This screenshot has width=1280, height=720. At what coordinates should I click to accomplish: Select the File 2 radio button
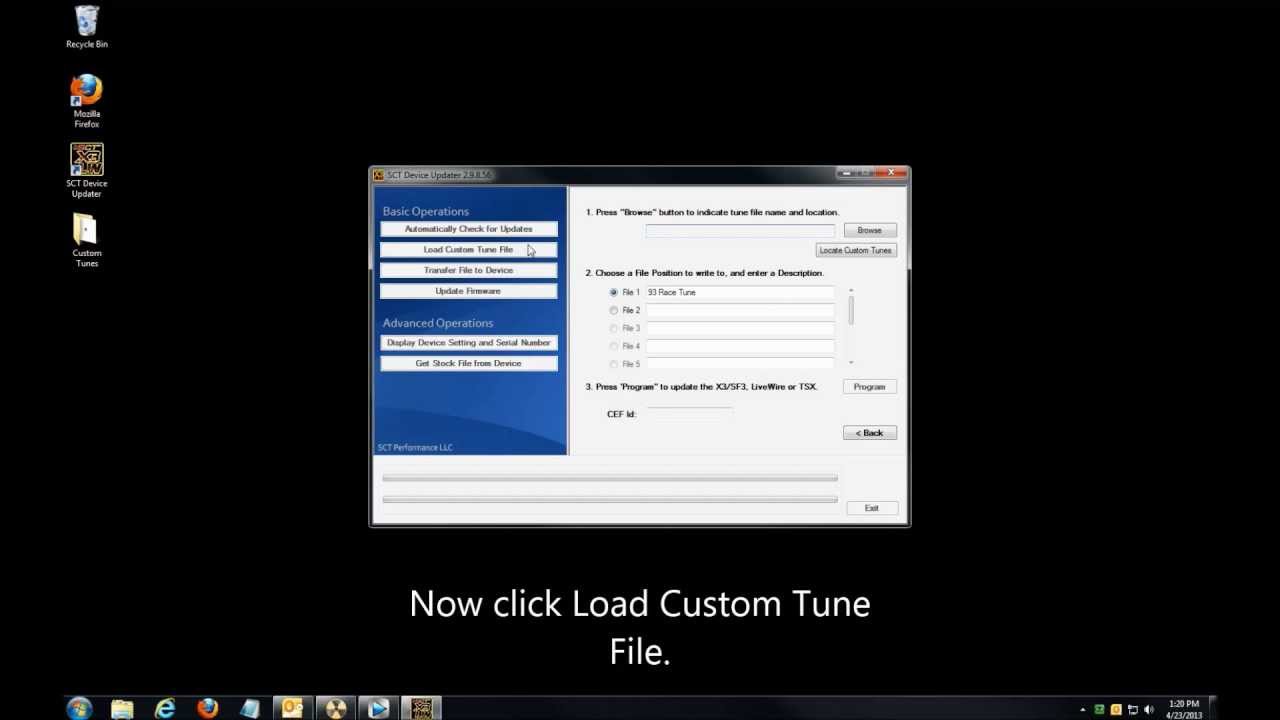[x=614, y=310]
